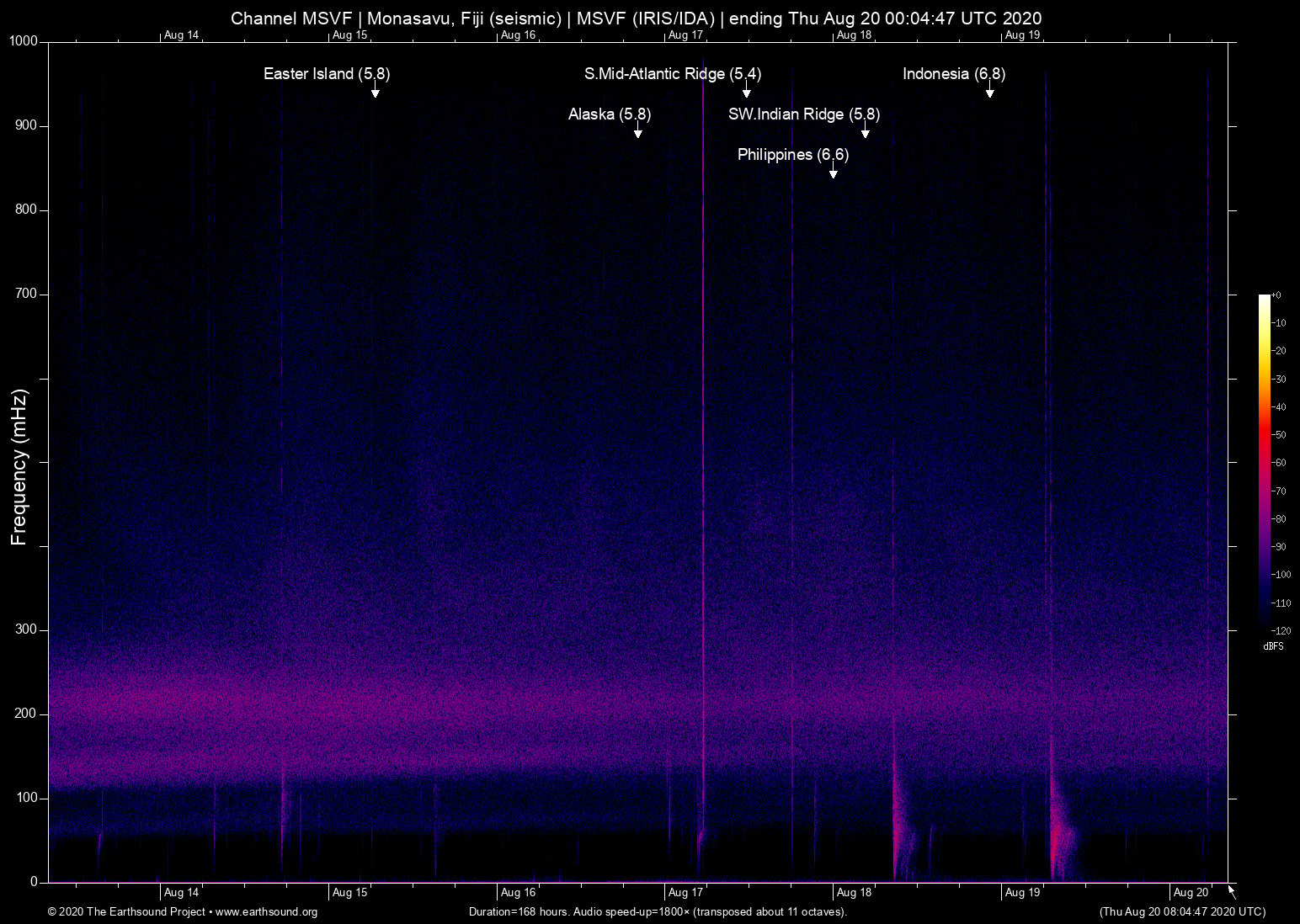Click Aug 16 on the top time axis
Screen dimensions: 1300x924
(519, 35)
